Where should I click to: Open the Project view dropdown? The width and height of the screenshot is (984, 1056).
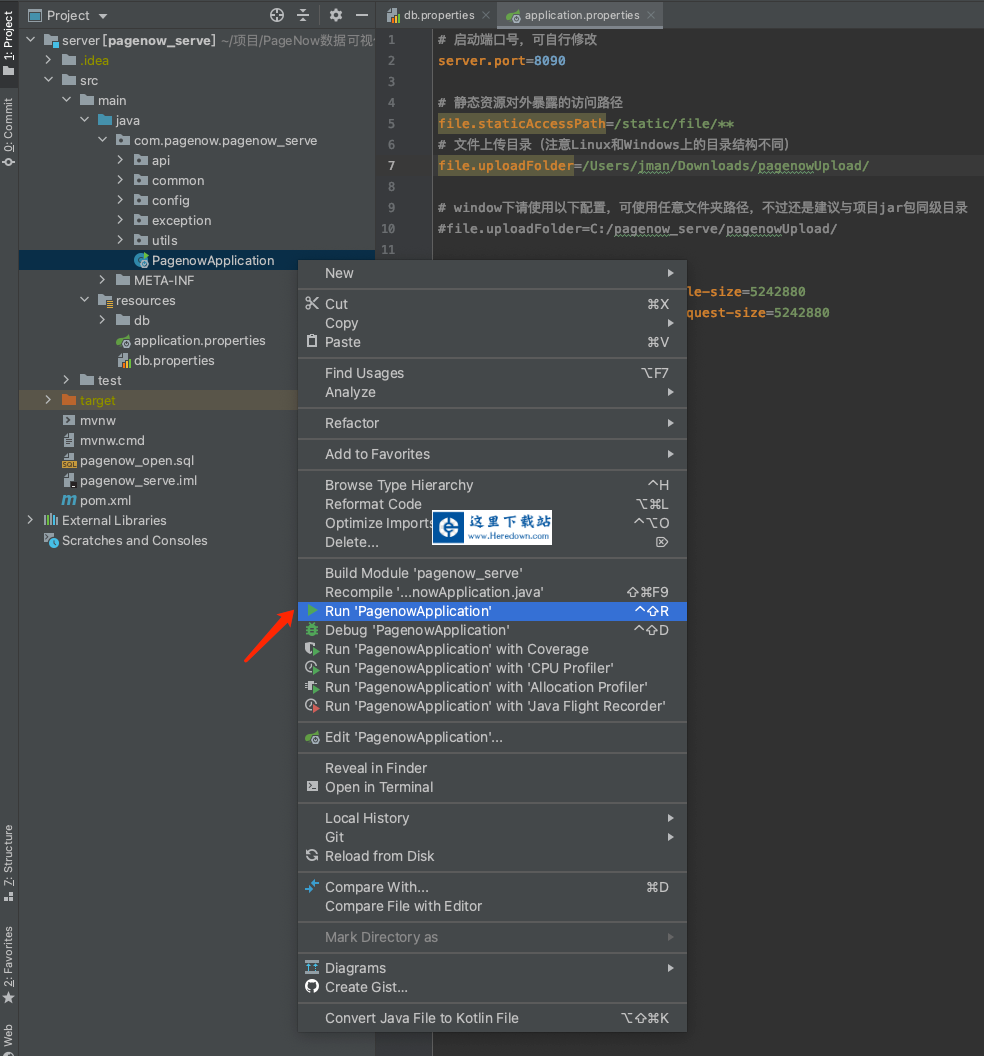click(104, 16)
